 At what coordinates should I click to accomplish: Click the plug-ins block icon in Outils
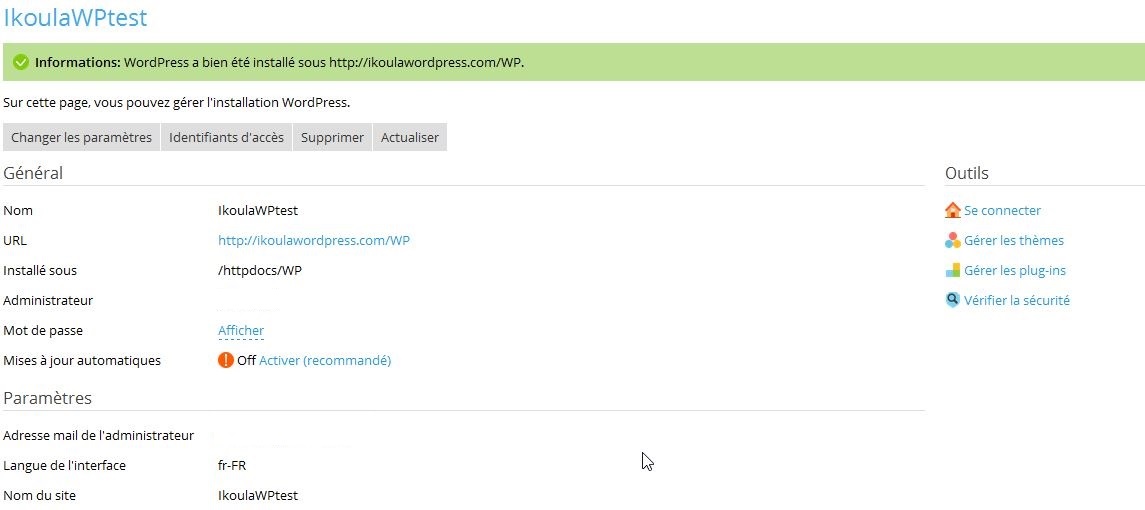tap(952, 270)
